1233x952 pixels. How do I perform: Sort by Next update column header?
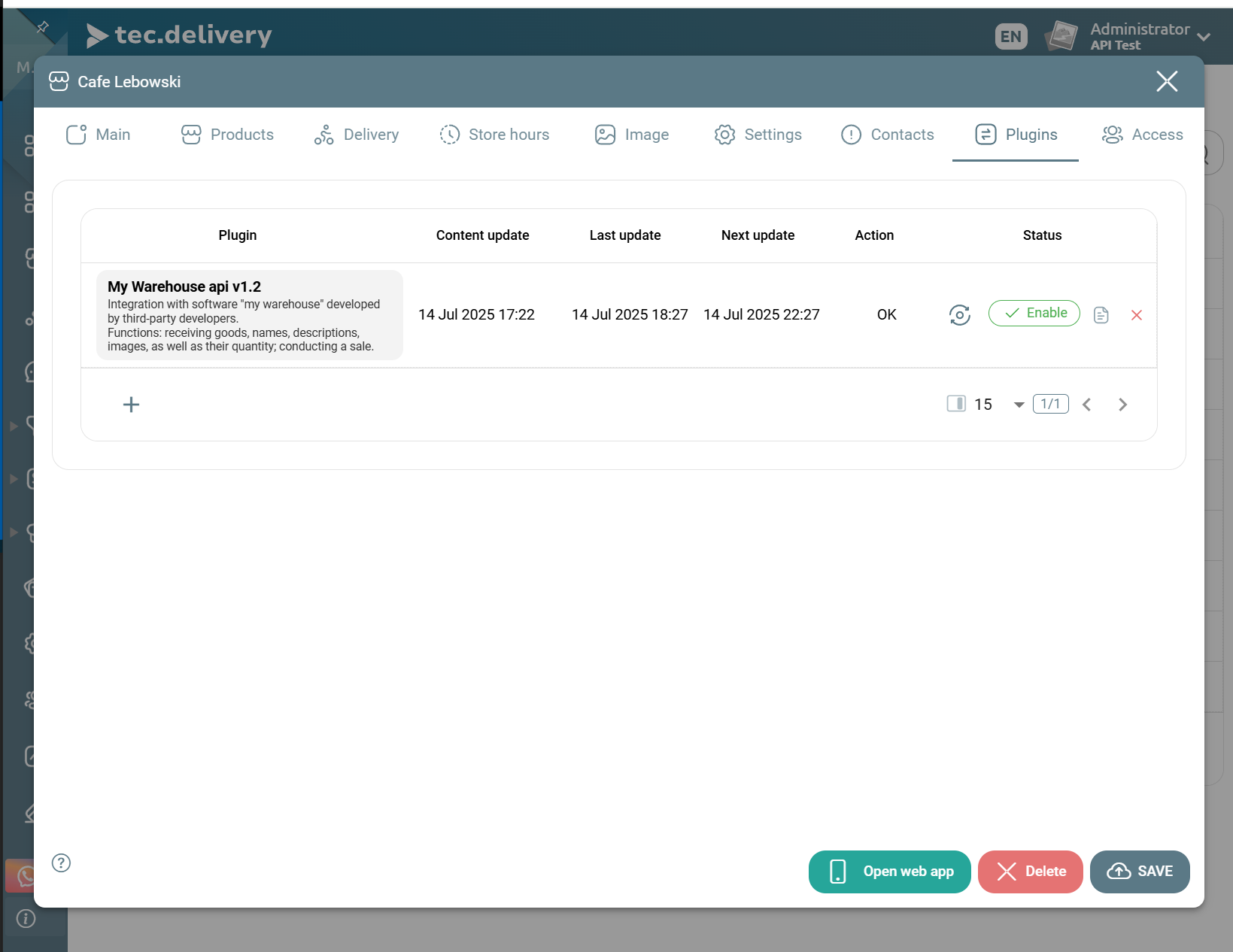758,235
